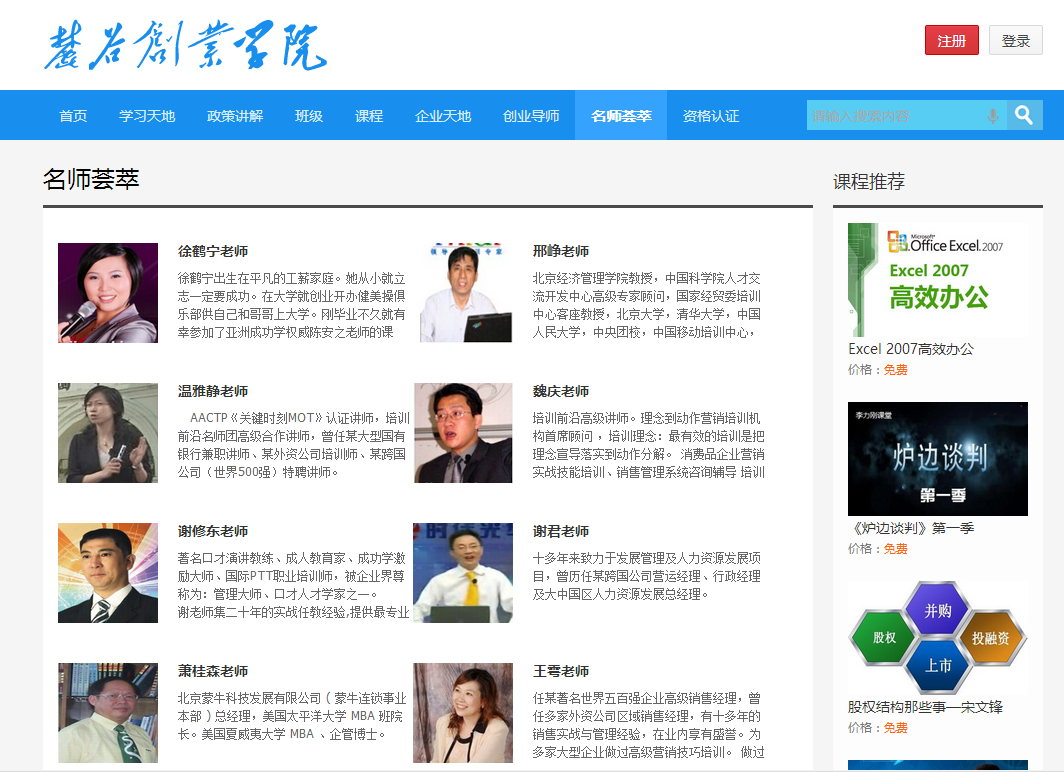Select 创业导师 in the nav bar
This screenshot has width=1064, height=772.
pos(531,116)
